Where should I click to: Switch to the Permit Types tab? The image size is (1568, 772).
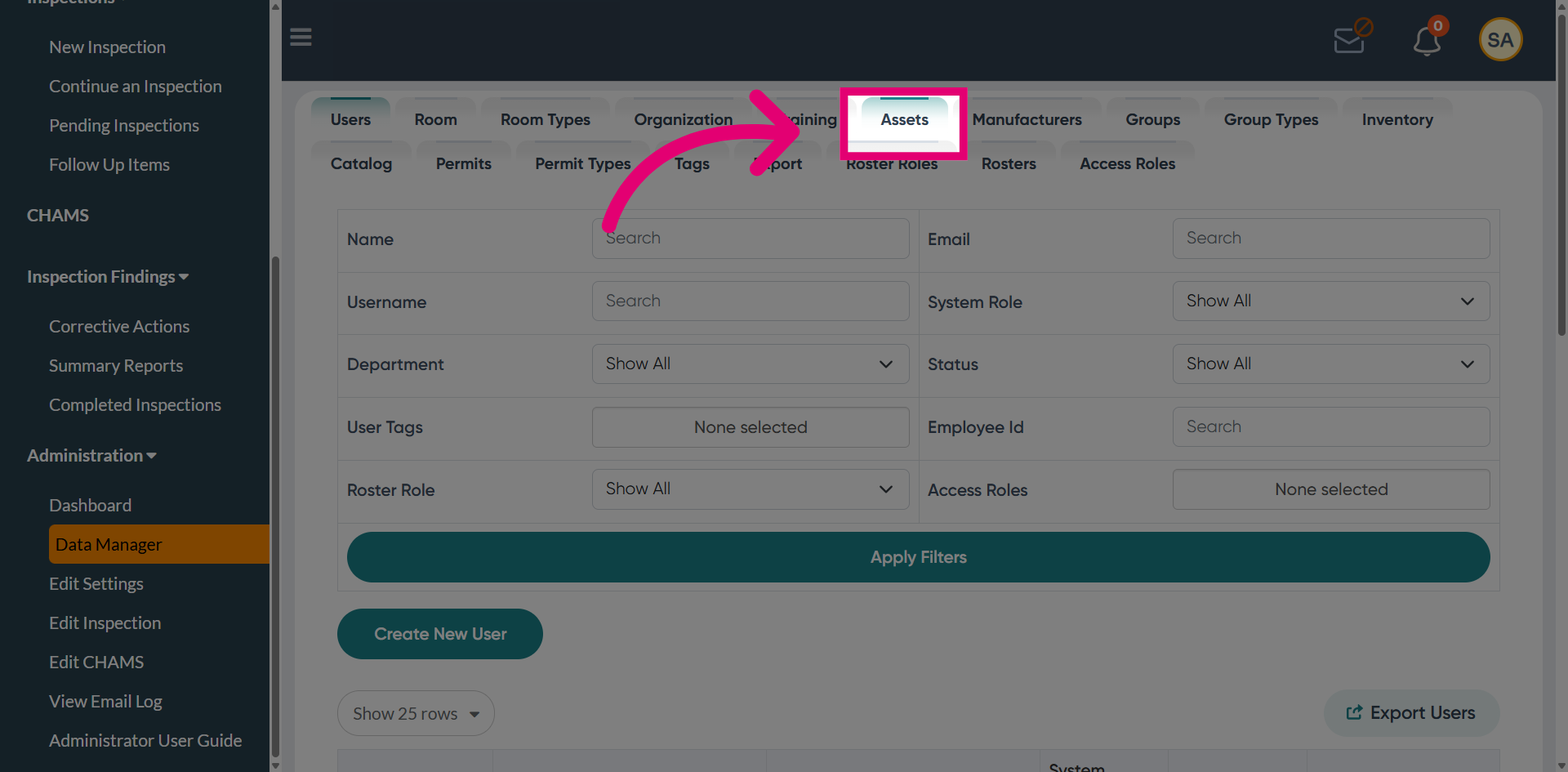(x=583, y=163)
